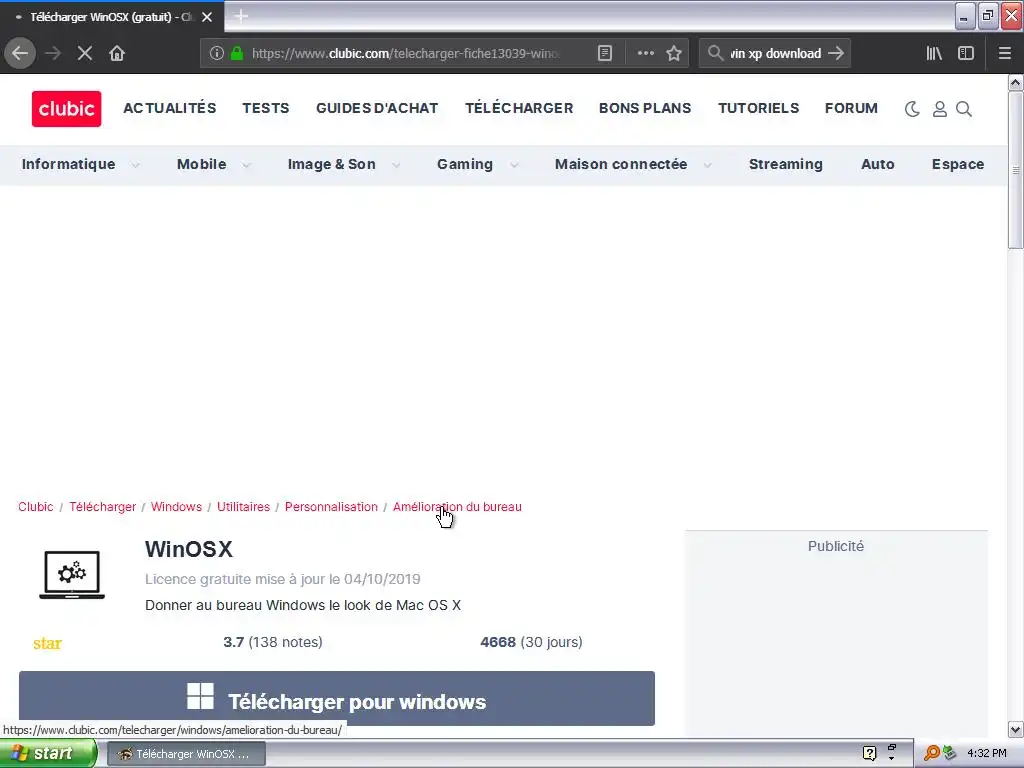Image resolution: width=1024 pixels, height=768 pixels.
Task: Toggle reader view in the address bar
Action: click(x=605, y=53)
